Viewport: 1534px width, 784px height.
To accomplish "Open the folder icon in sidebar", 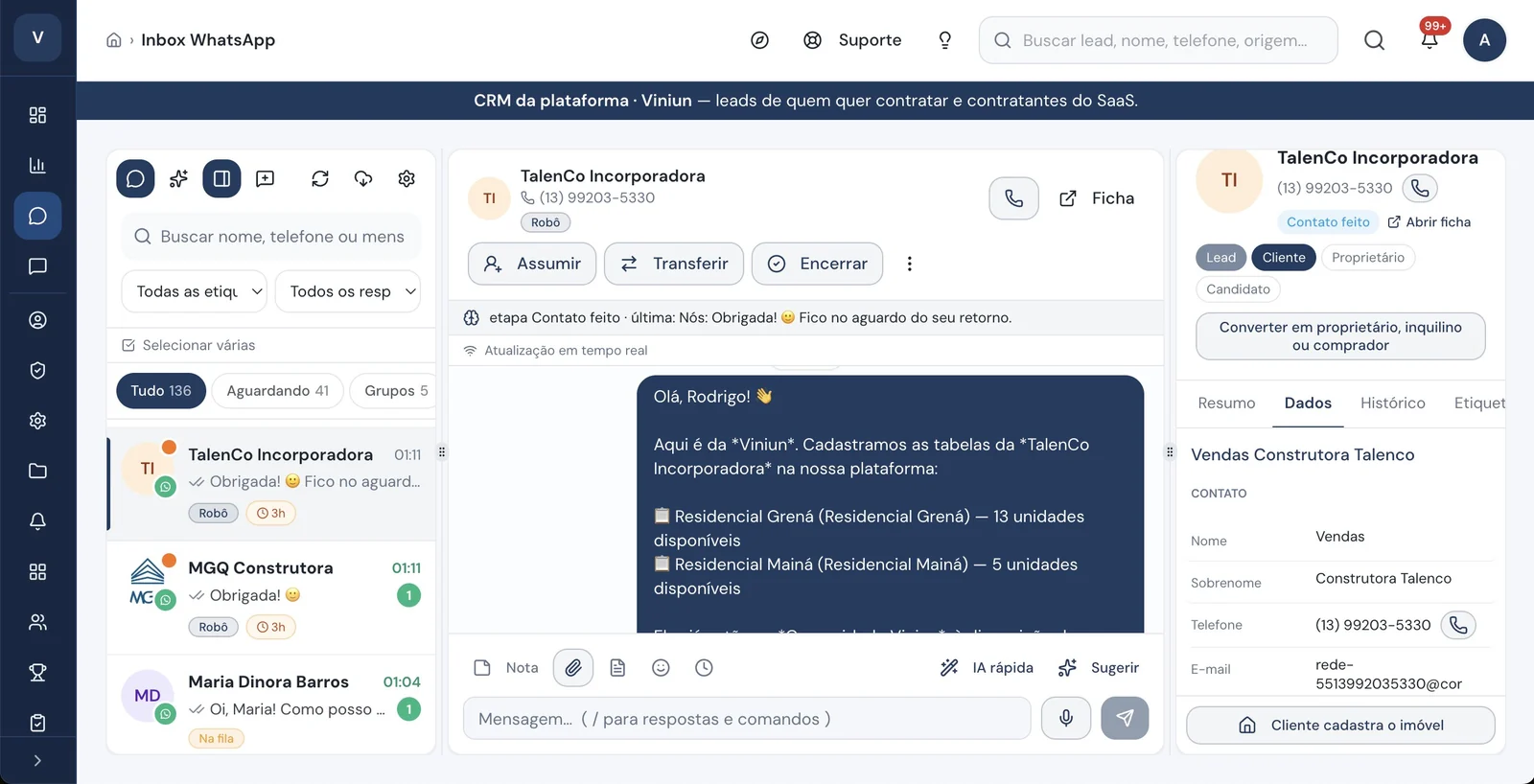I will pyautogui.click(x=37, y=471).
